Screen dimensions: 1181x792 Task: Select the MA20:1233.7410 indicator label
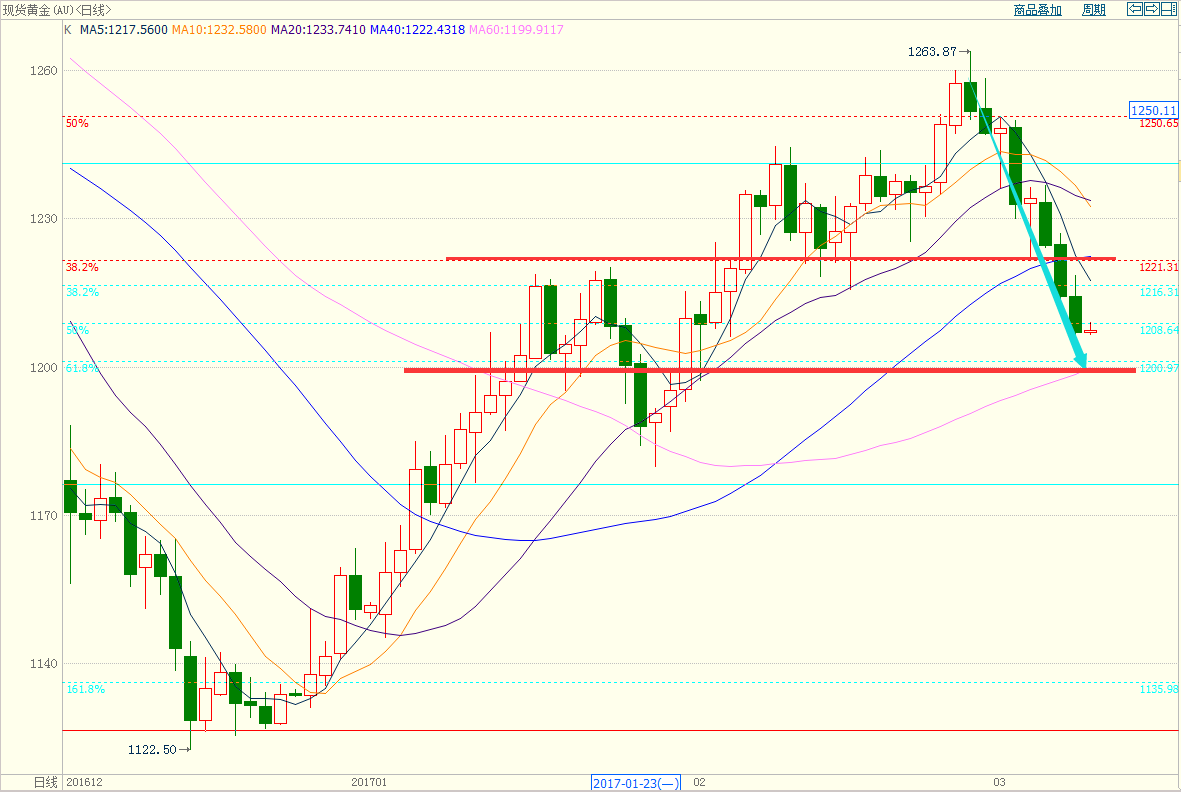point(319,30)
